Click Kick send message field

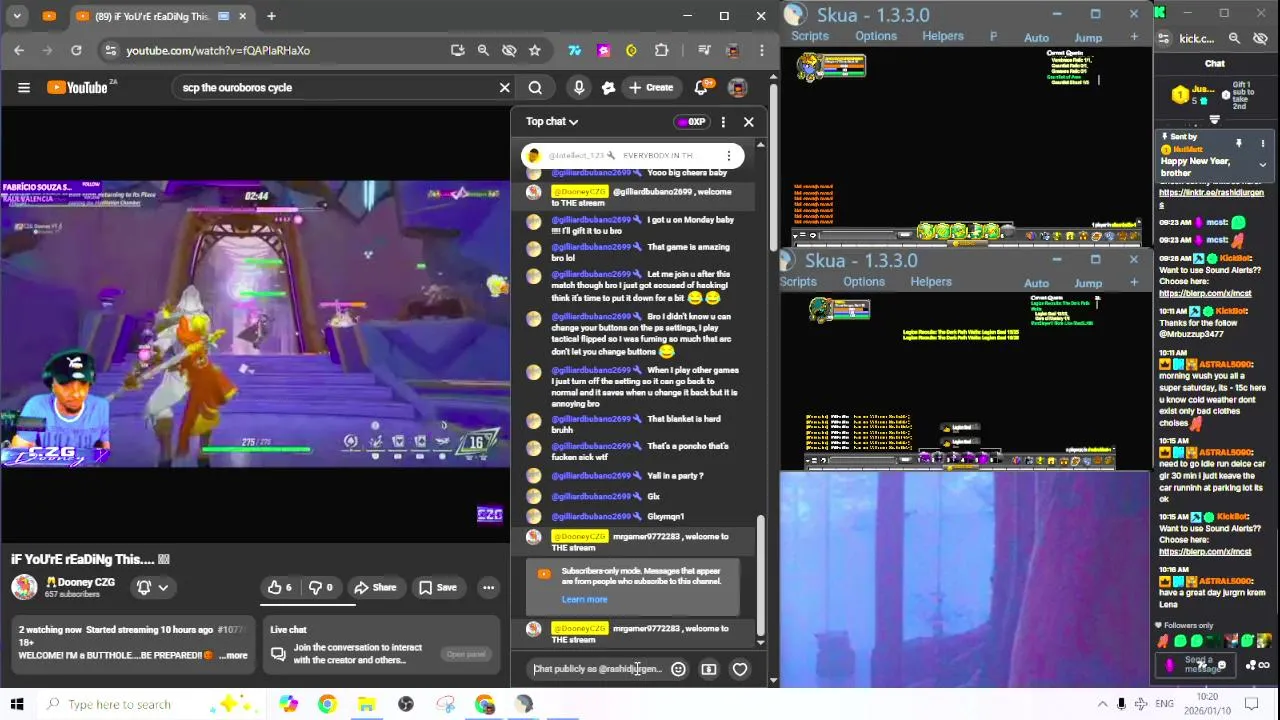tap(1198, 664)
